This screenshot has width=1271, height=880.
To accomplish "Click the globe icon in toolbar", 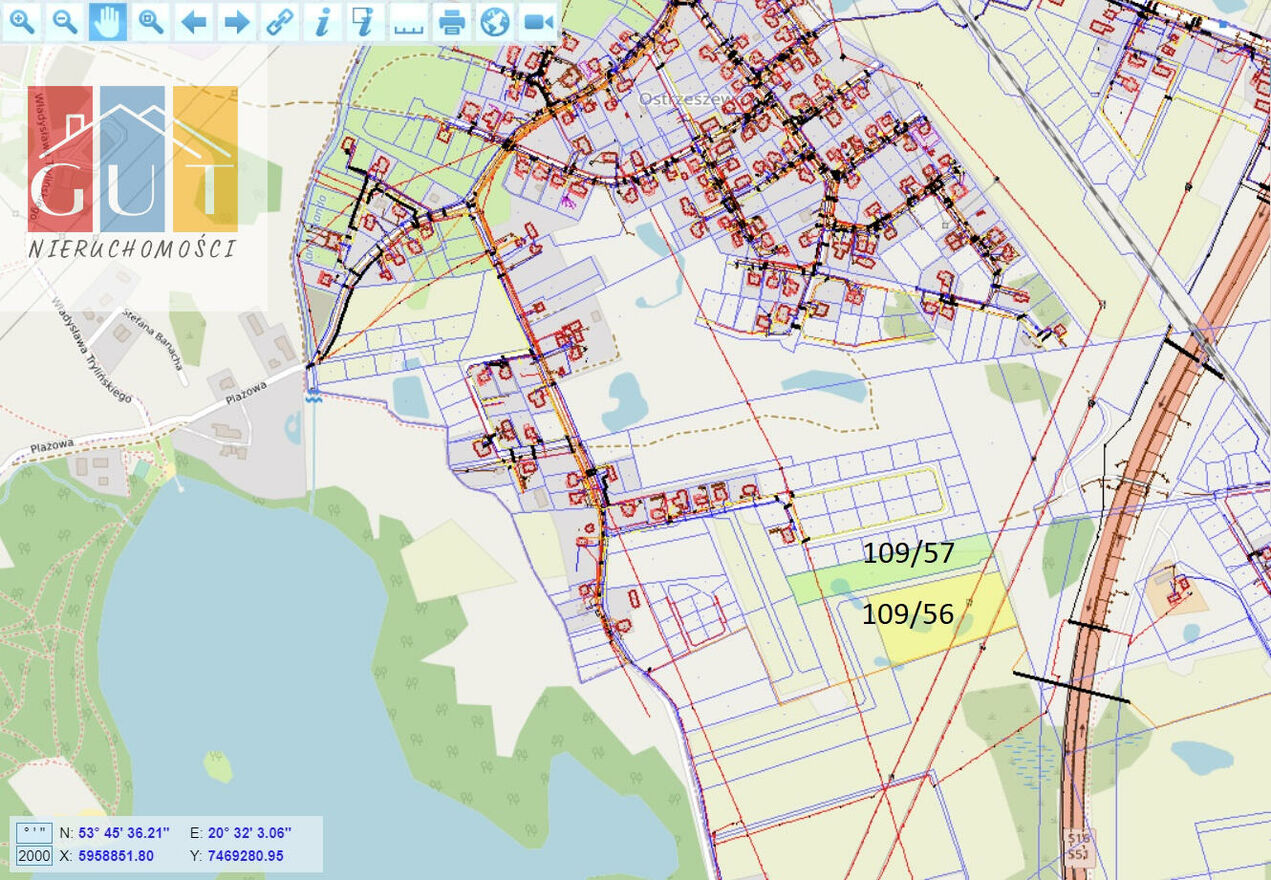I will pos(495,21).
